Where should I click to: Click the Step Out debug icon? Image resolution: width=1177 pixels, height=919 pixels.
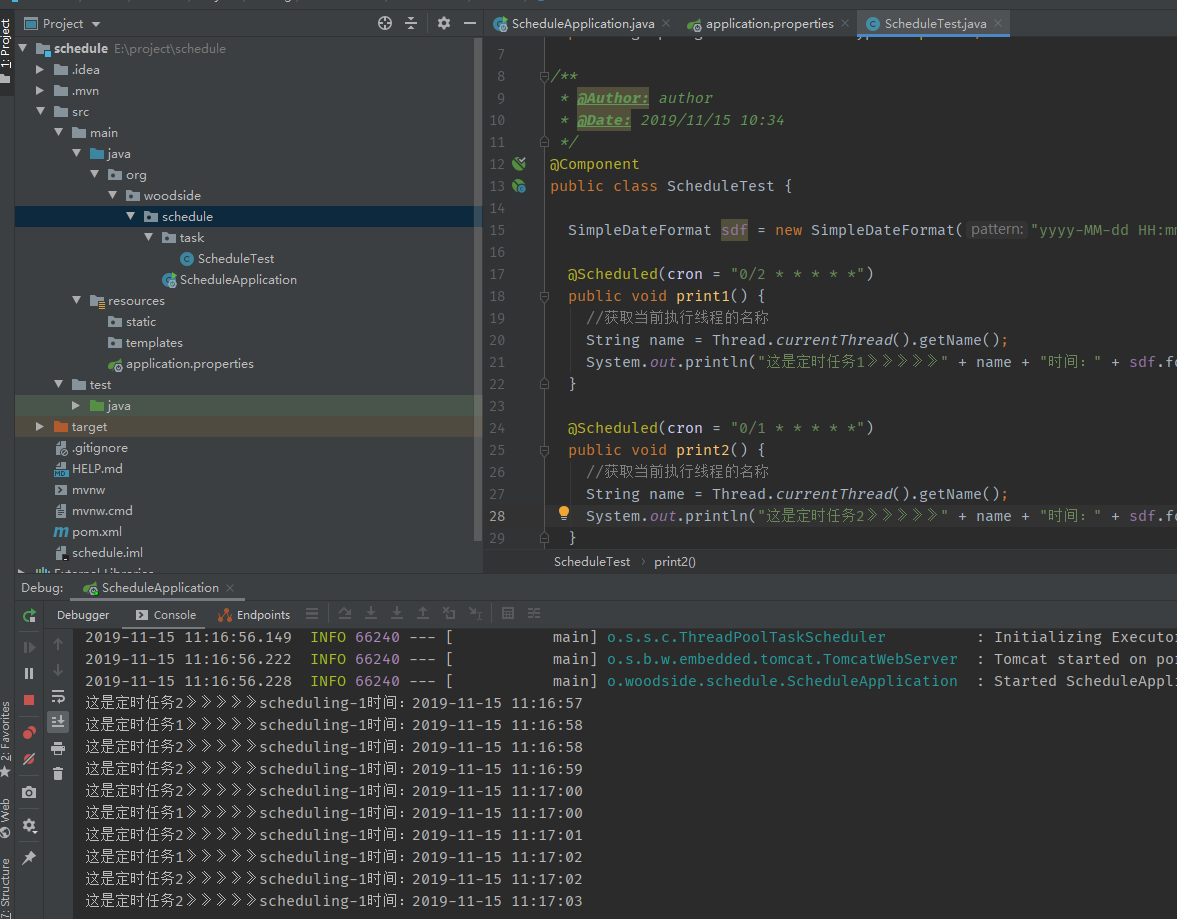(423, 613)
